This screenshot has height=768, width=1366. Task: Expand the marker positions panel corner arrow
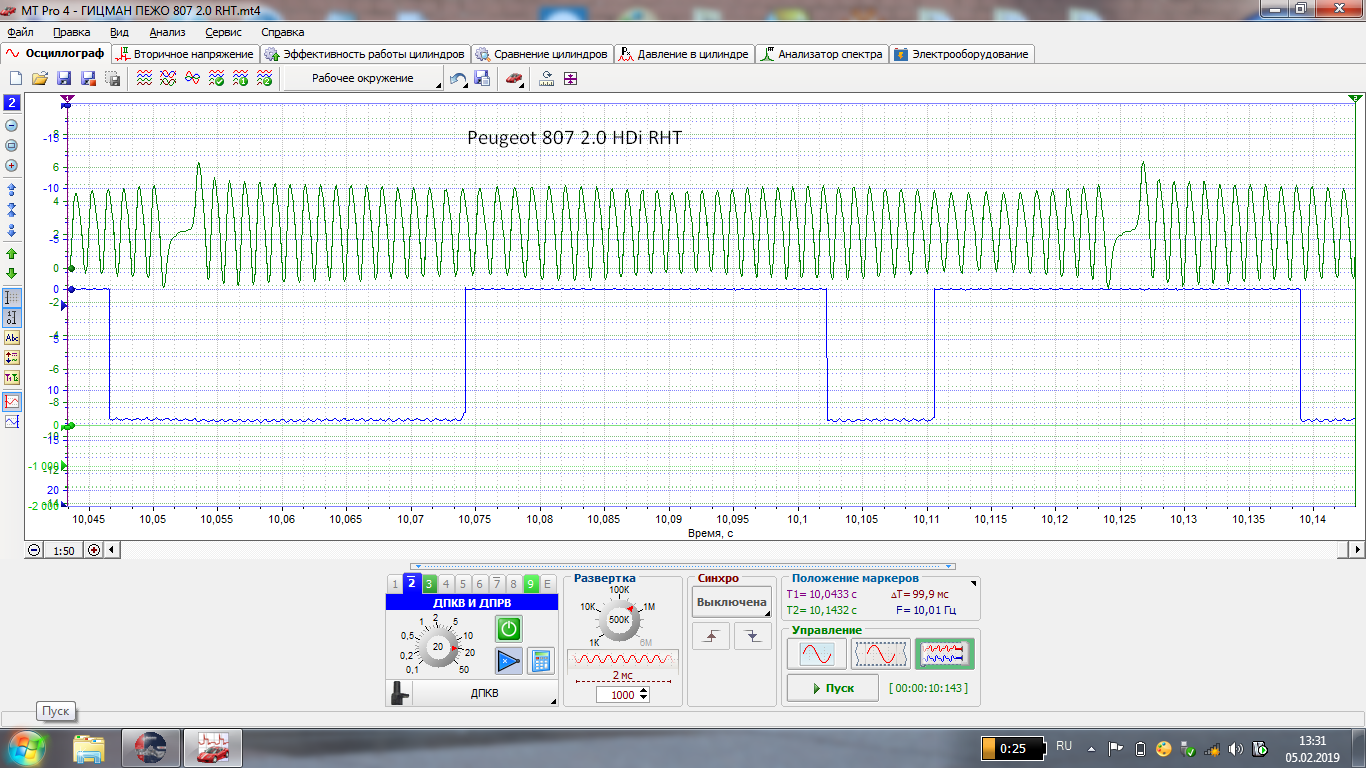click(x=974, y=582)
